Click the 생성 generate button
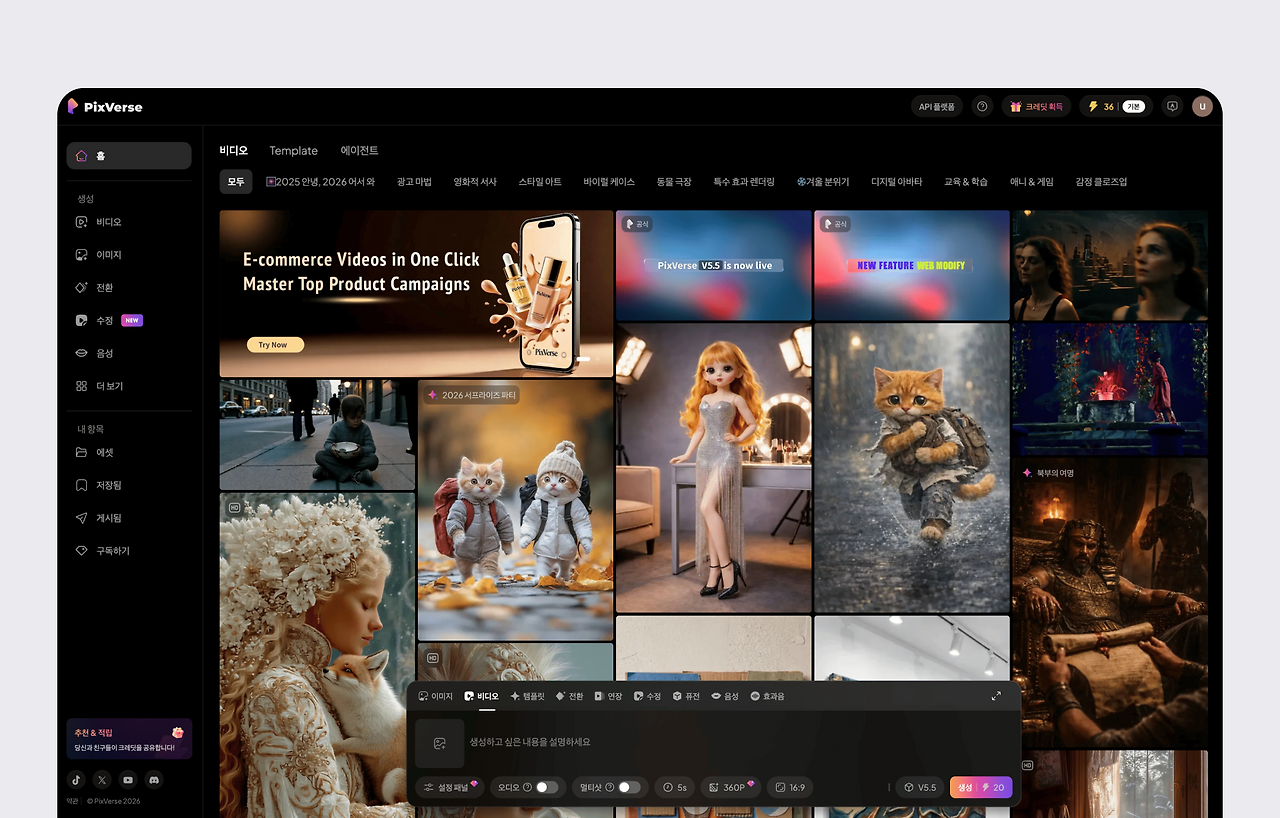1280x818 pixels. click(981, 788)
